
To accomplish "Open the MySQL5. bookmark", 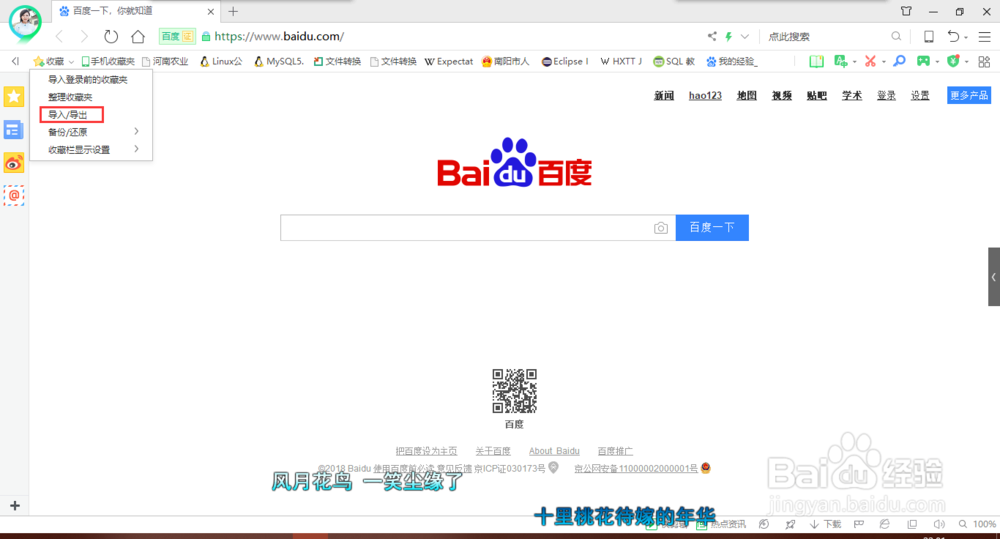I will pos(279,61).
